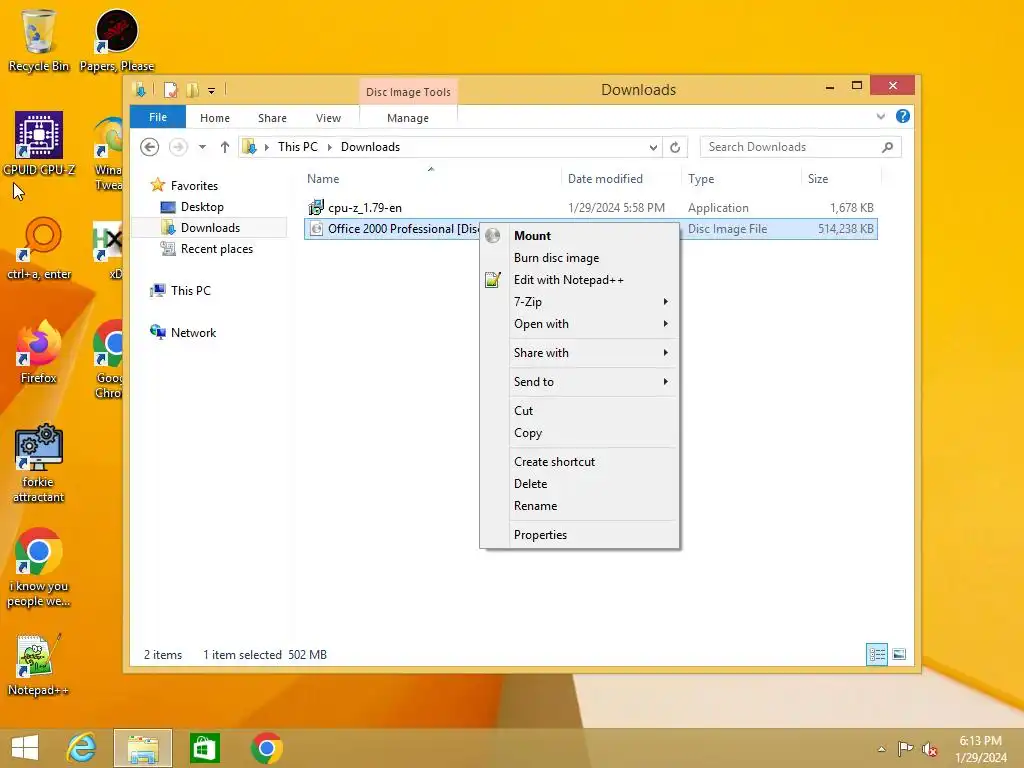The height and width of the screenshot is (768, 1024).
Task: Select the cpu-z_1.79-en file
Action: [x=590, y=208]
